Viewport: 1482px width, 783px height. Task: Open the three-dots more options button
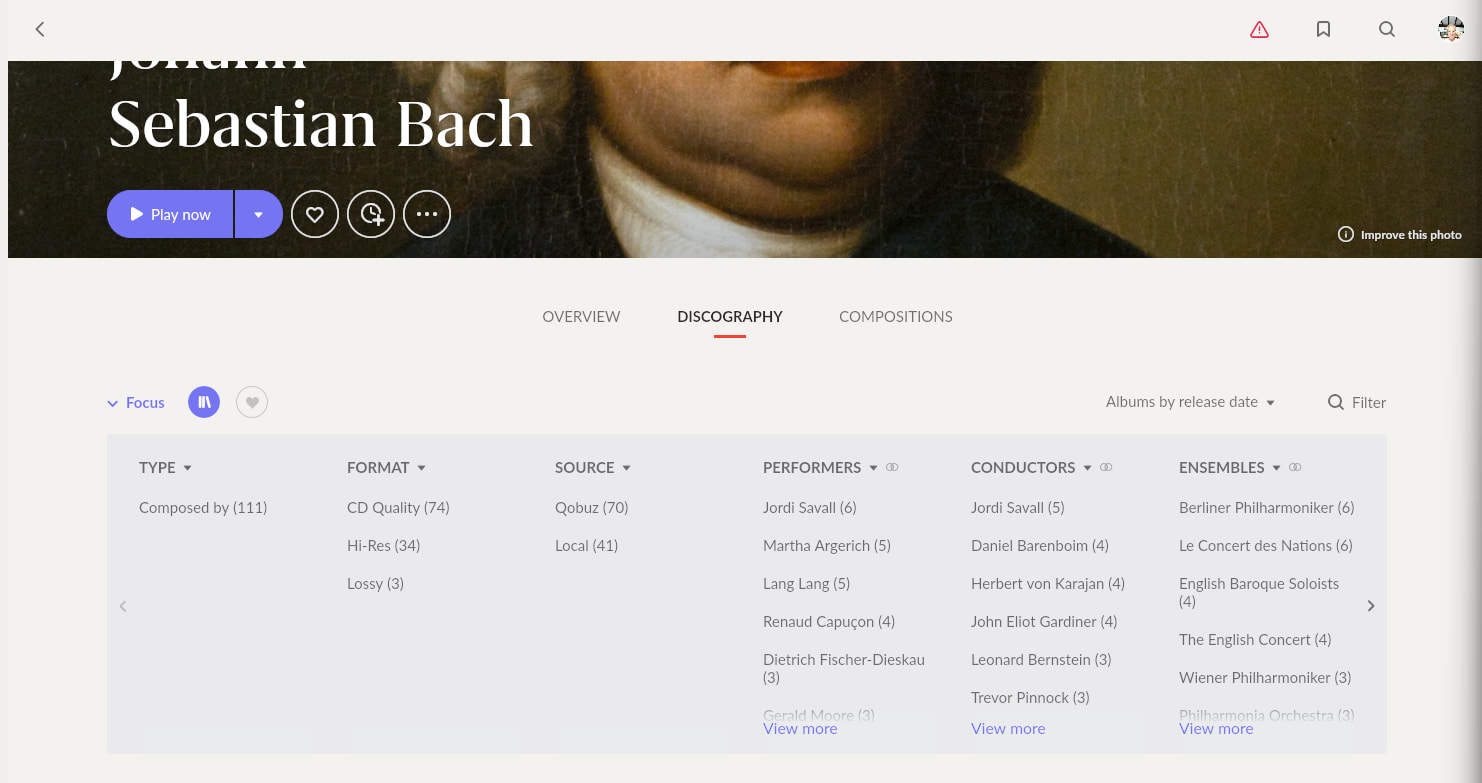click(427, 214)
